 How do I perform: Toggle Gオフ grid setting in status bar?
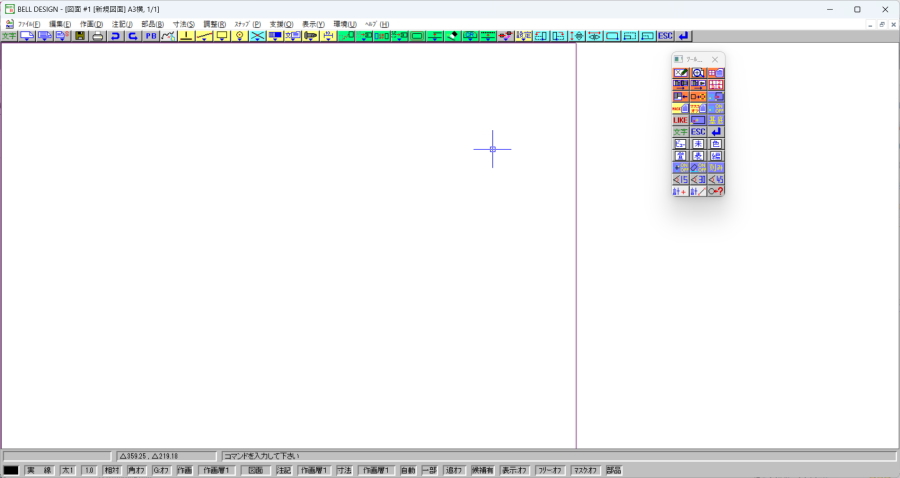[x=160, y=470]
